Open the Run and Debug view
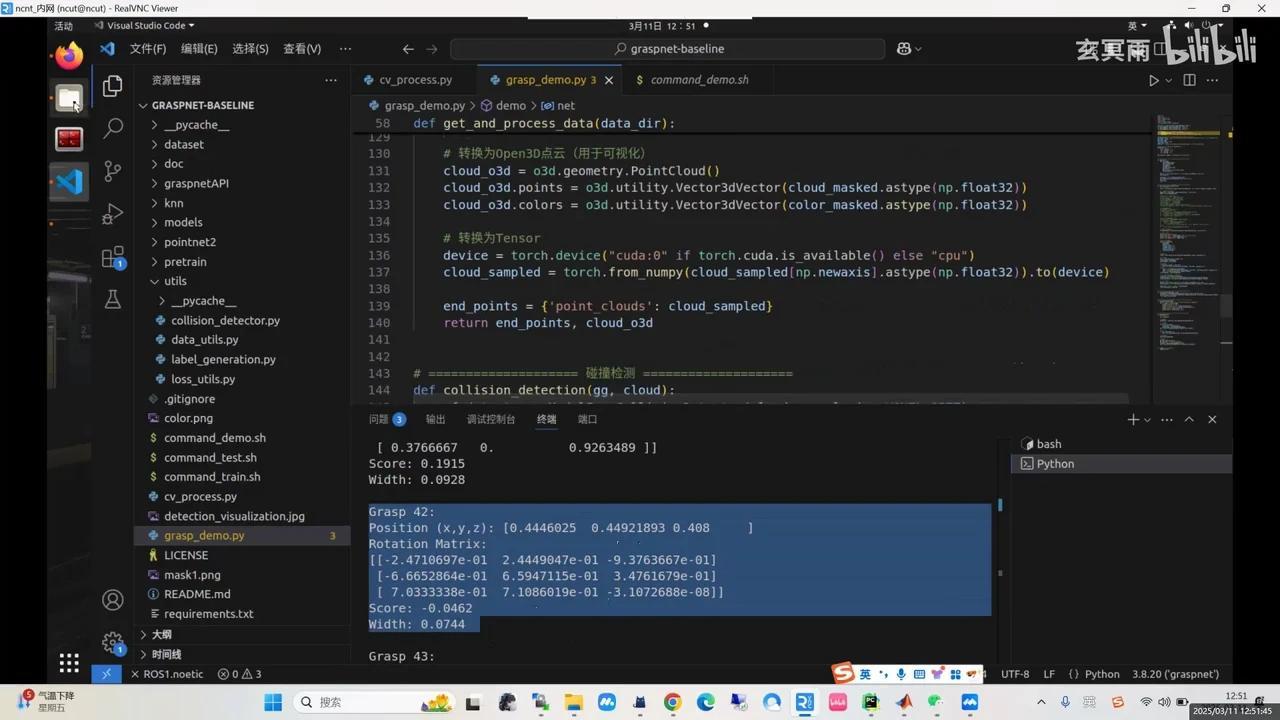This screenshot has width=1280, height=720. tap(112, 214)
